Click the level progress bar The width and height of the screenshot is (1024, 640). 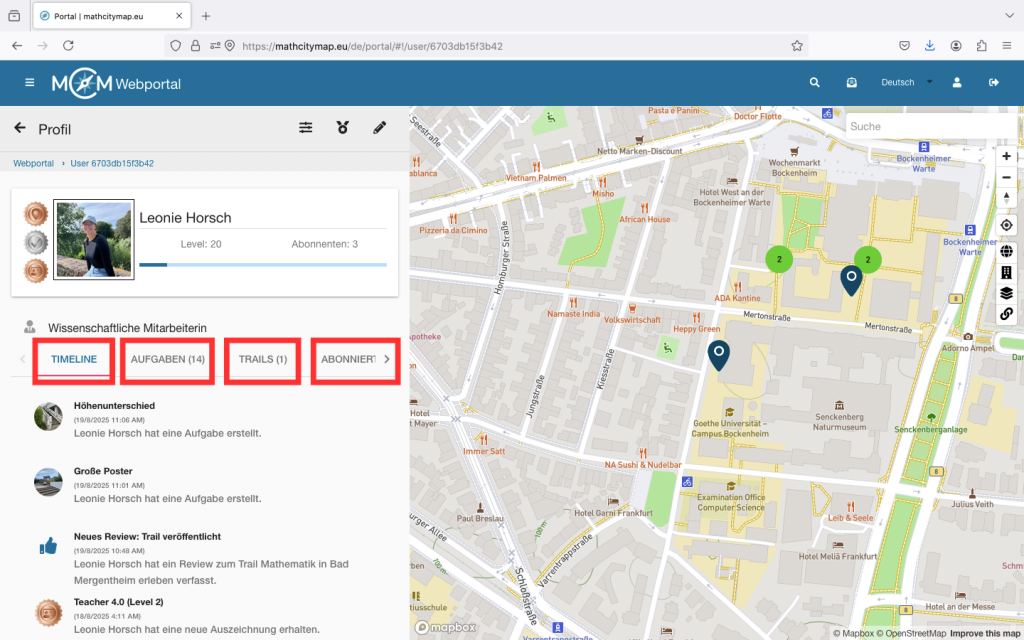(x=262, y=265)
